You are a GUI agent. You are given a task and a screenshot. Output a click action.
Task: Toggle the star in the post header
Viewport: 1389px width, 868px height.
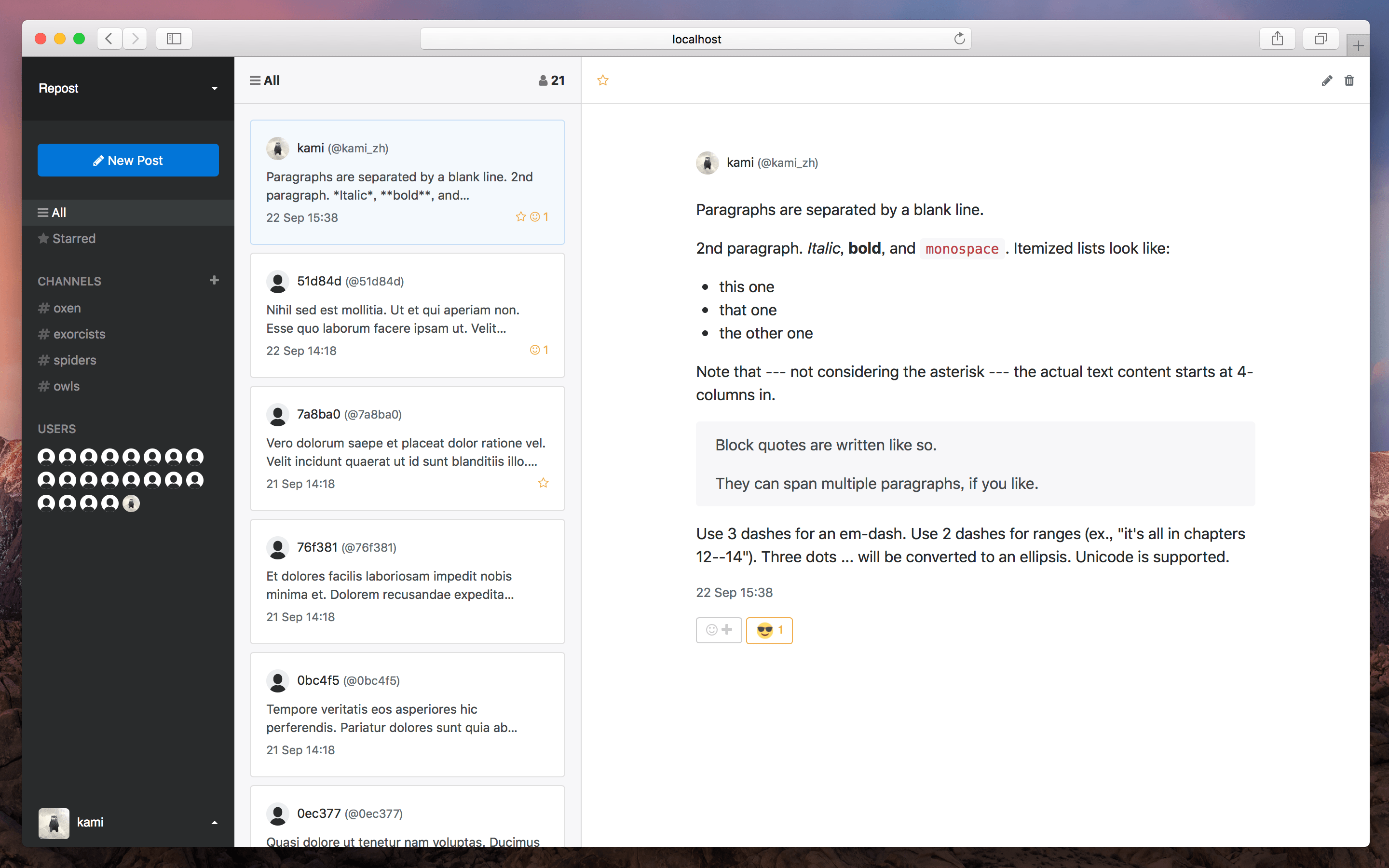click(603, 81)
